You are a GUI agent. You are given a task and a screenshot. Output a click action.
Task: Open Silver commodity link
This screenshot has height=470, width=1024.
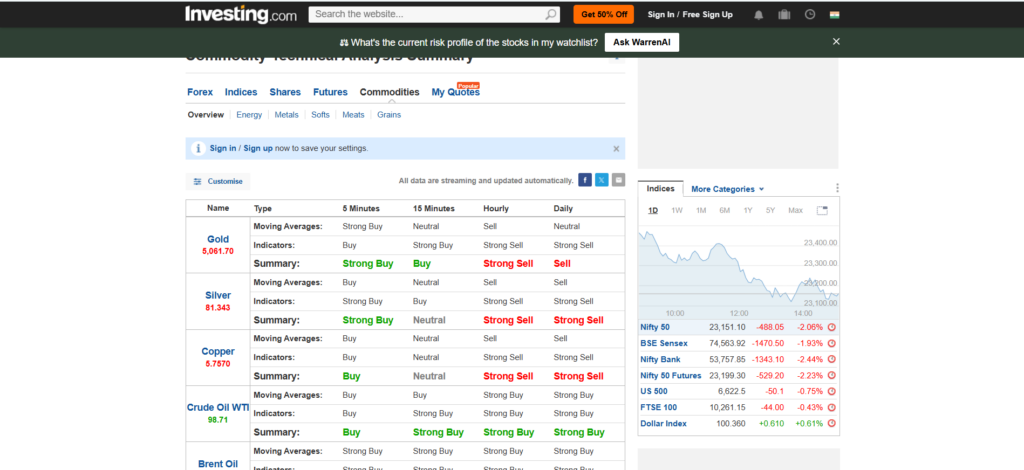pyautogui.click(x=218, y=295)
